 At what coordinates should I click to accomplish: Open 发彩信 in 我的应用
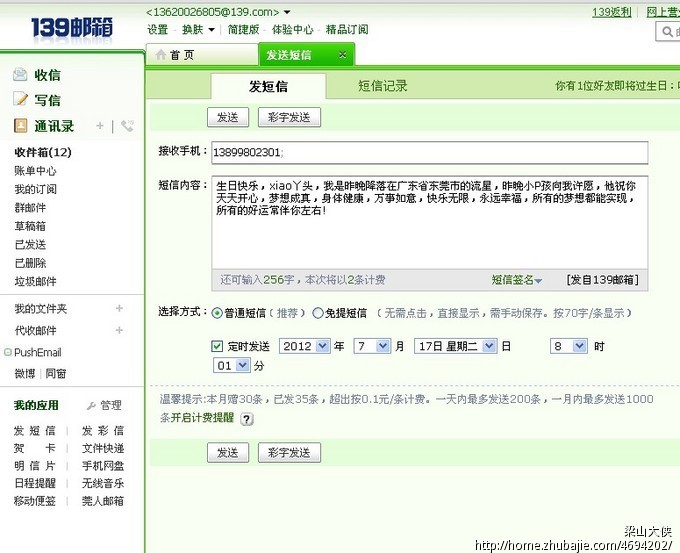coord(103,431)
